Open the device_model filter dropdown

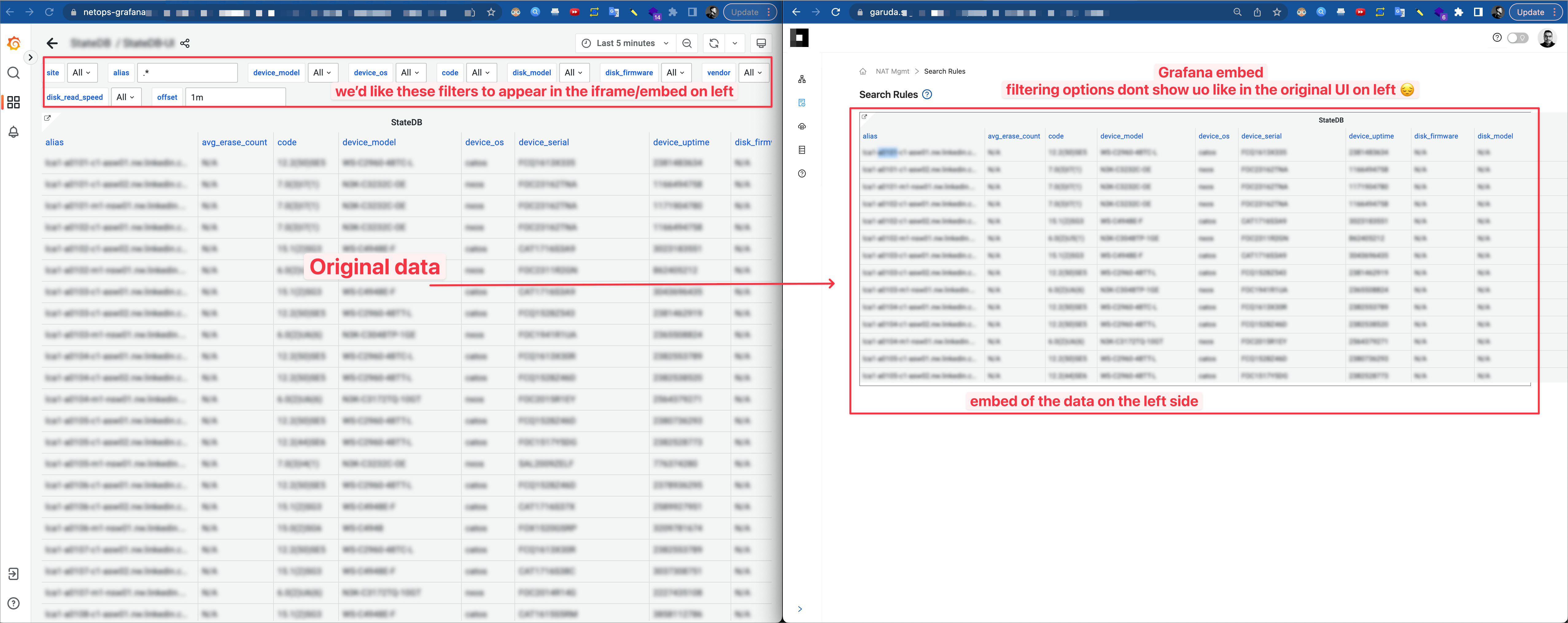pyautogui.click(x=322, y=72)
